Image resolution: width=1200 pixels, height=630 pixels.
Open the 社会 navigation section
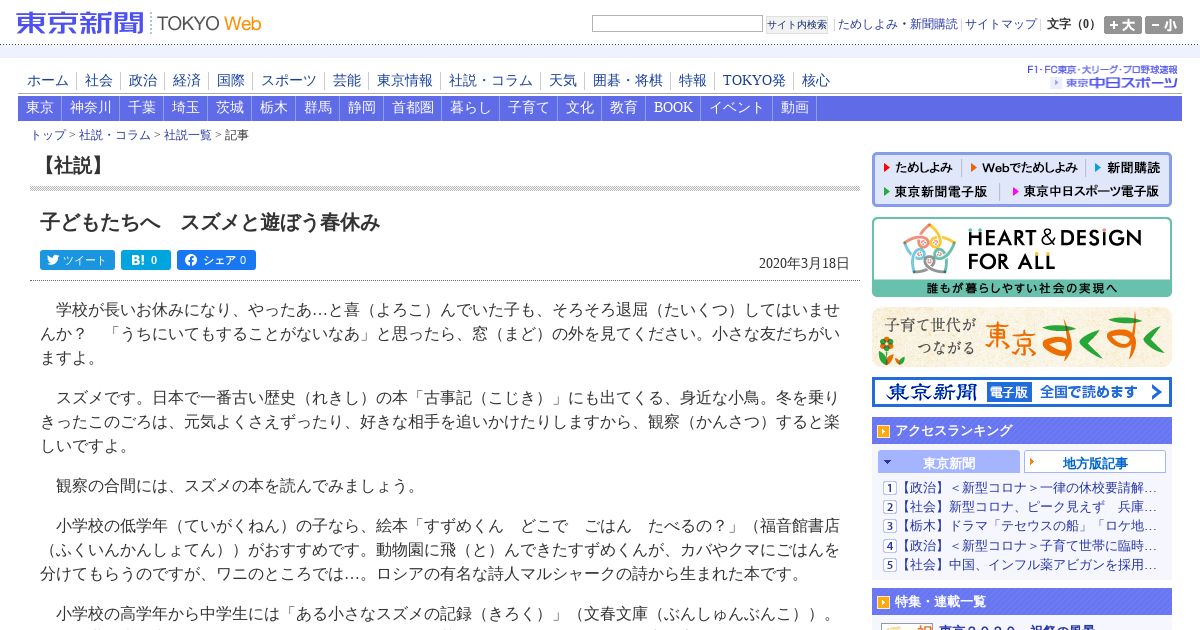click(99, 81)
